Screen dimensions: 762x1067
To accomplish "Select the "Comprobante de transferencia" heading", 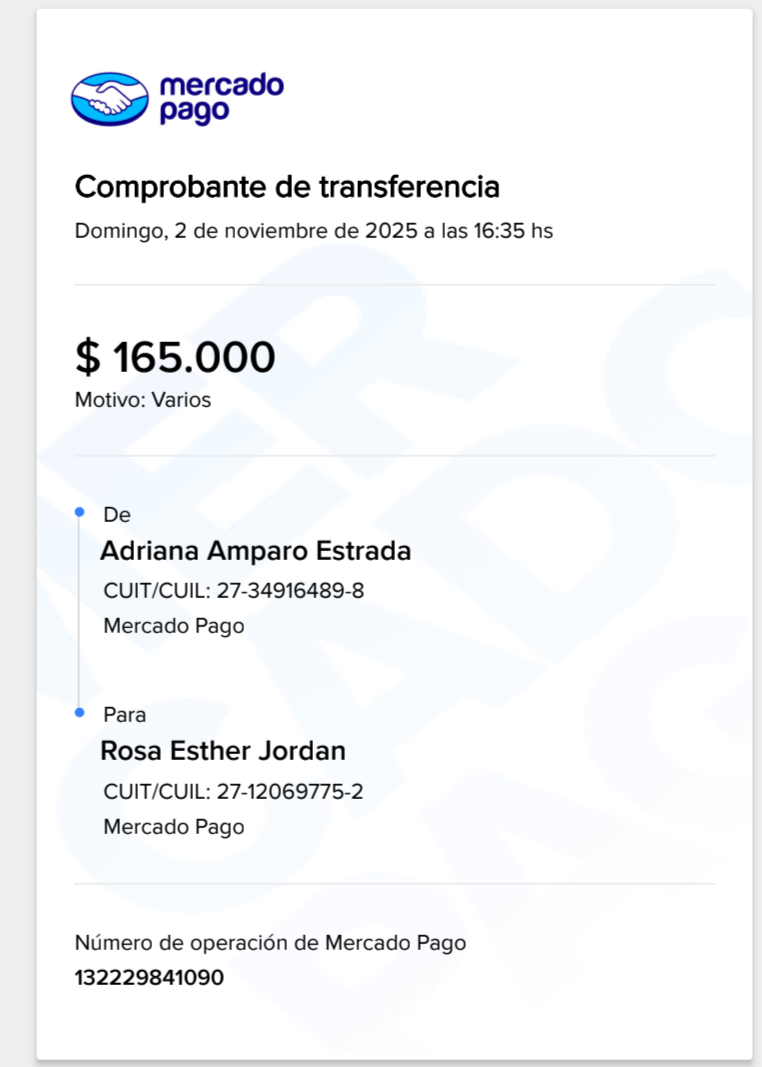I will click(287, 187).
